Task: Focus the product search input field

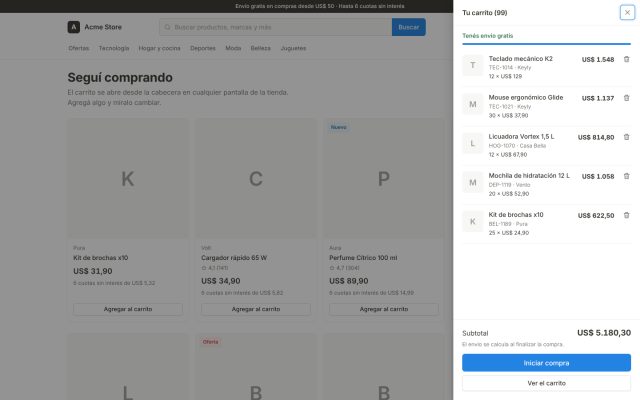Action: pyautogui.click(x=276, y=27)
